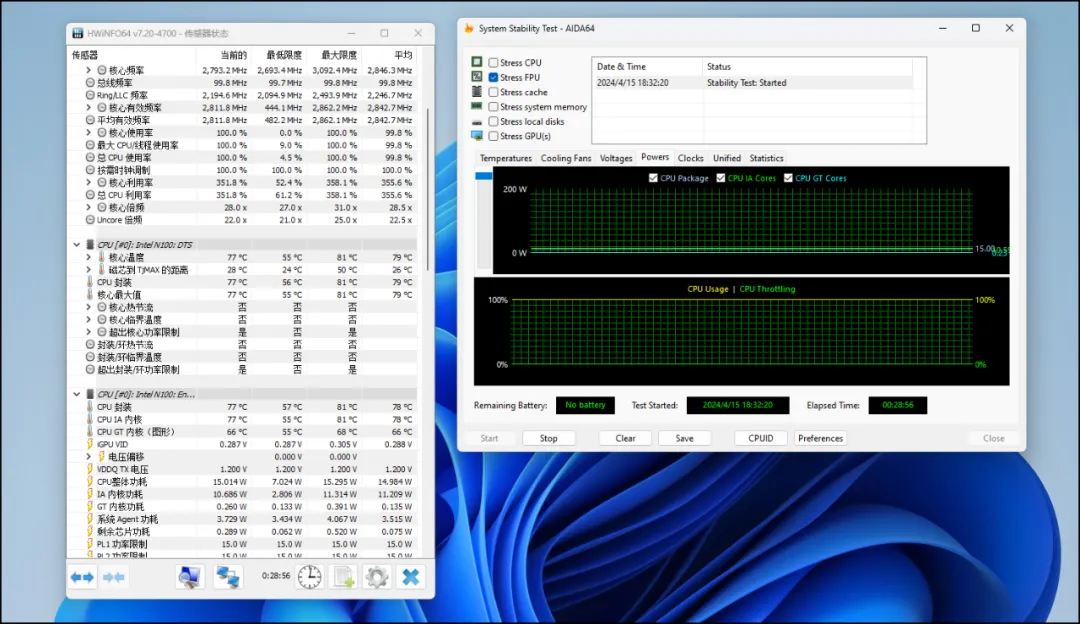Click the HWiNFO sensor list vertical scrollbar
The width and height of the screenshot is (1080, 624).
[428, 189]
